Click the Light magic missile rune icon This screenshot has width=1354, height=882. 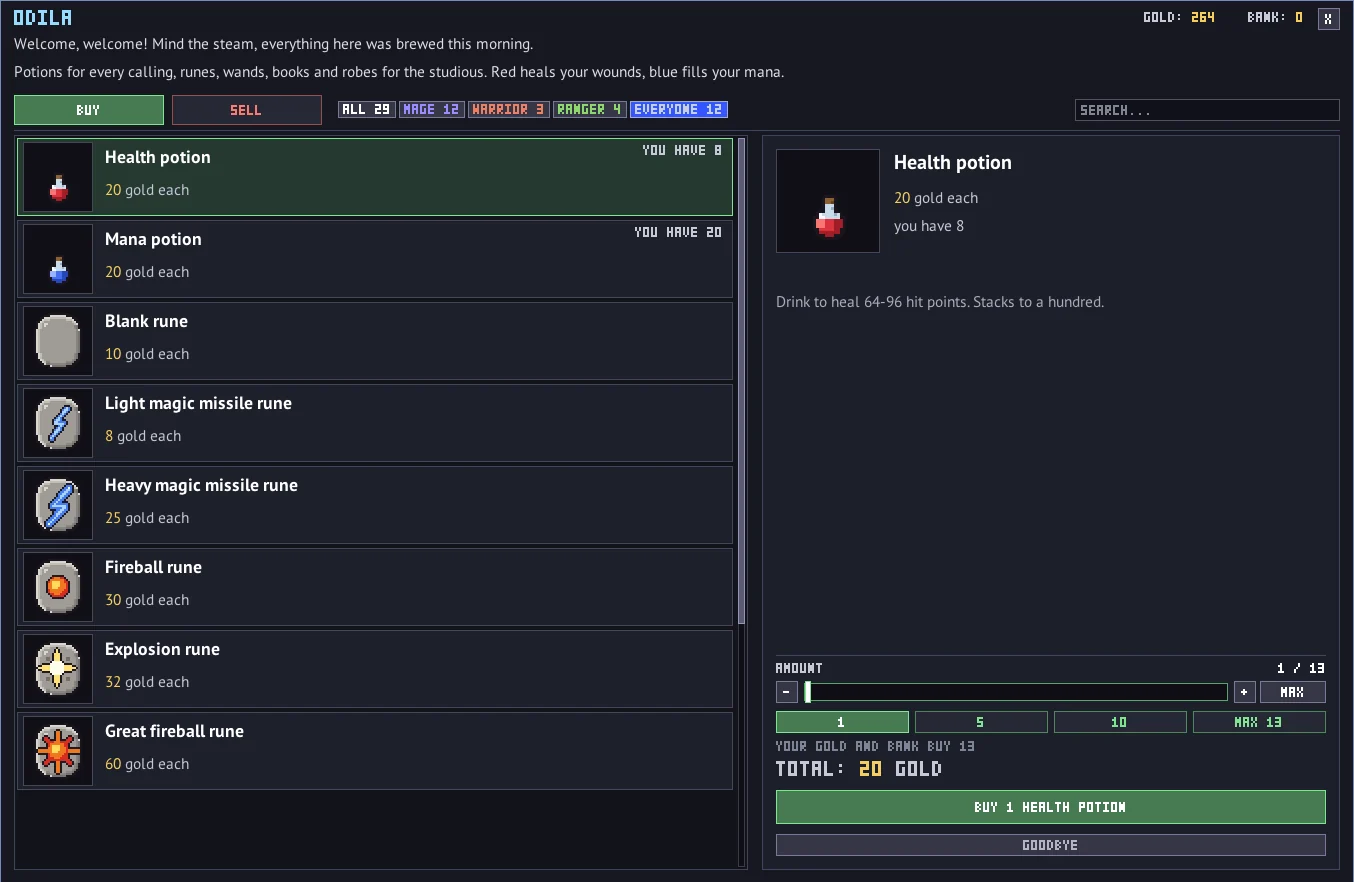(x=58, y=423)
